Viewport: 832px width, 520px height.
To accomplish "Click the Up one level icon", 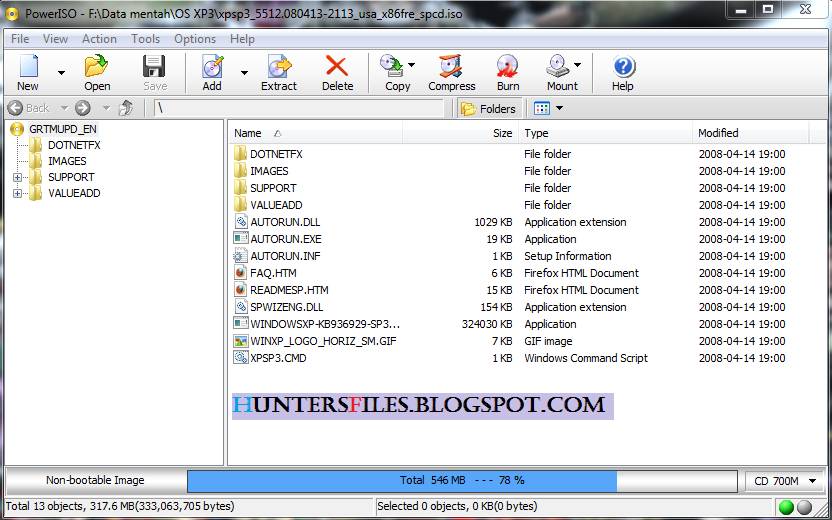I will (126, 108).
